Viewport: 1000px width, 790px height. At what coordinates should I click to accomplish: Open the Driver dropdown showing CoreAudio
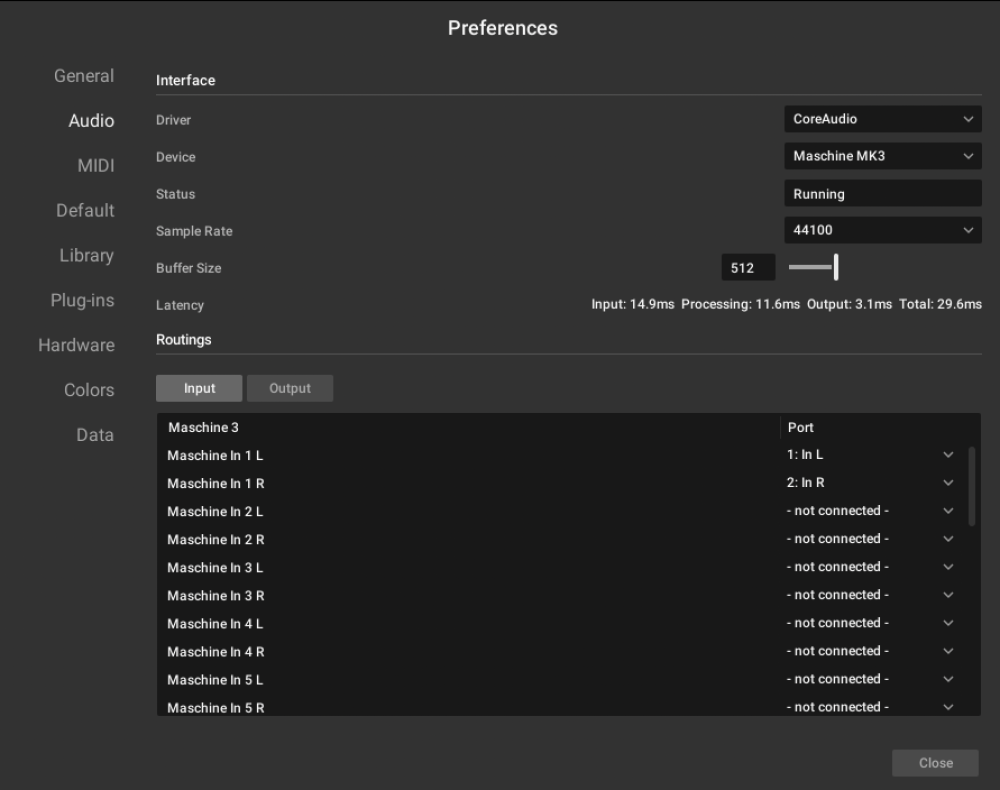883,119
